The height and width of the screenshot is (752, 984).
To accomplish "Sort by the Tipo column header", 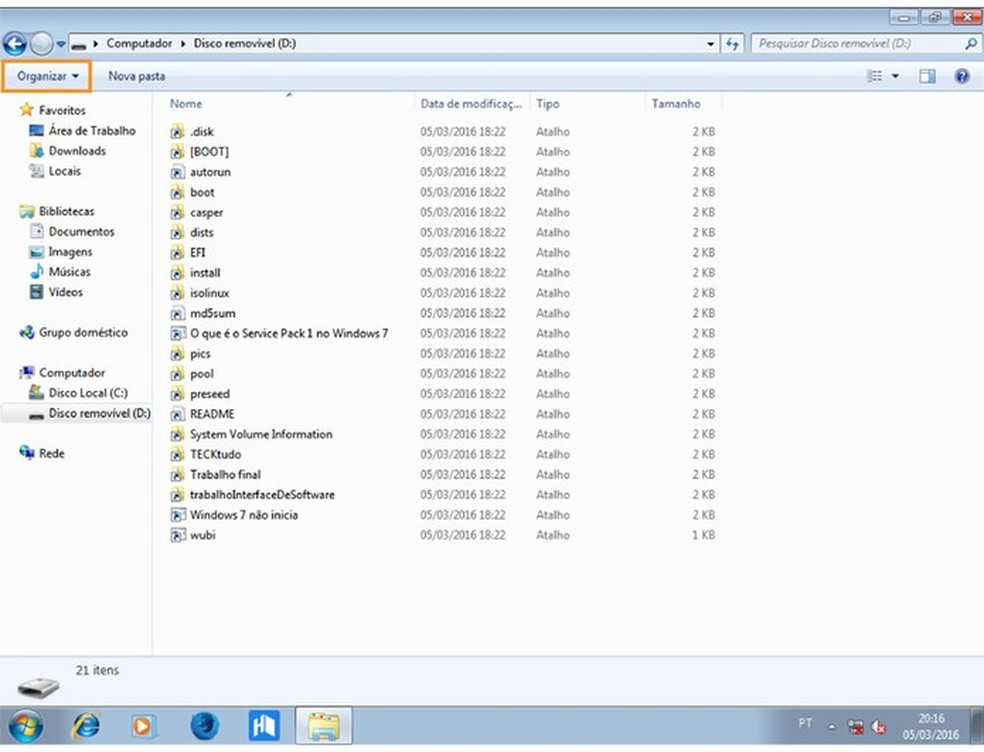I will click(x=547, y=104).
